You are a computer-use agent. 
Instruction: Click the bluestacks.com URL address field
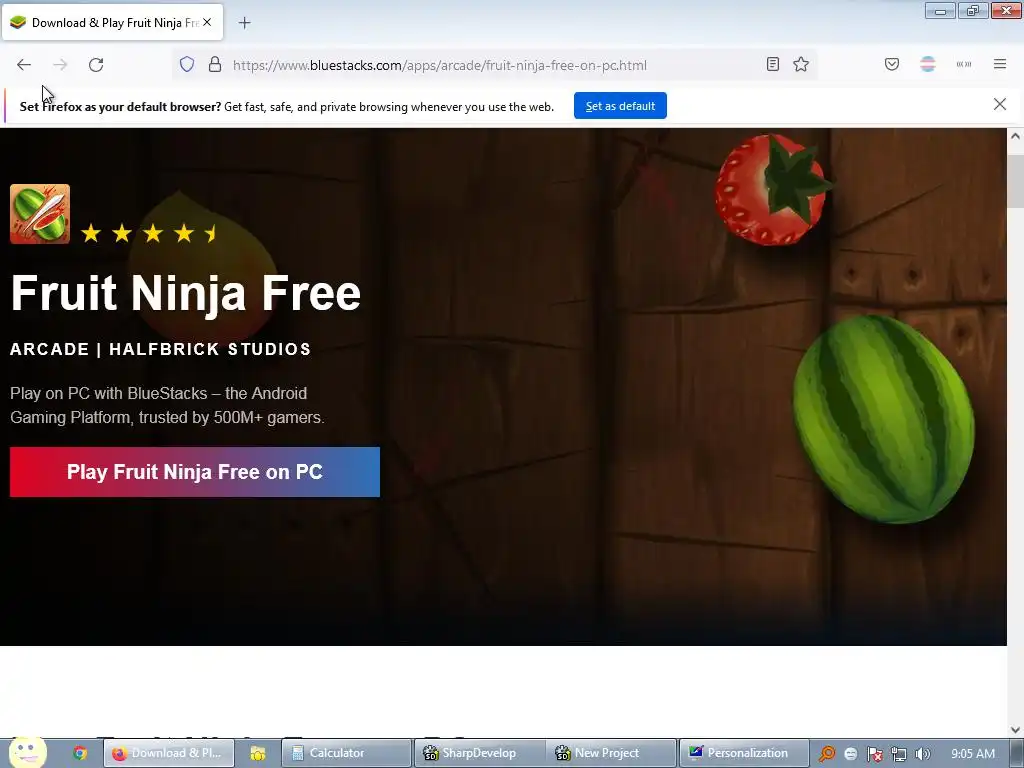(x=496, y=65)
